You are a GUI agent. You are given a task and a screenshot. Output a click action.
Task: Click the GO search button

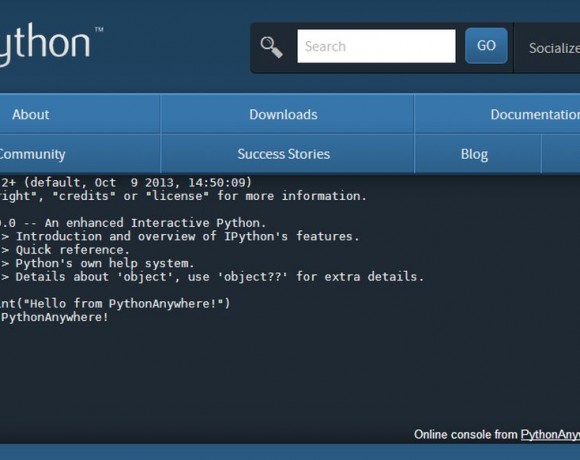486,46
